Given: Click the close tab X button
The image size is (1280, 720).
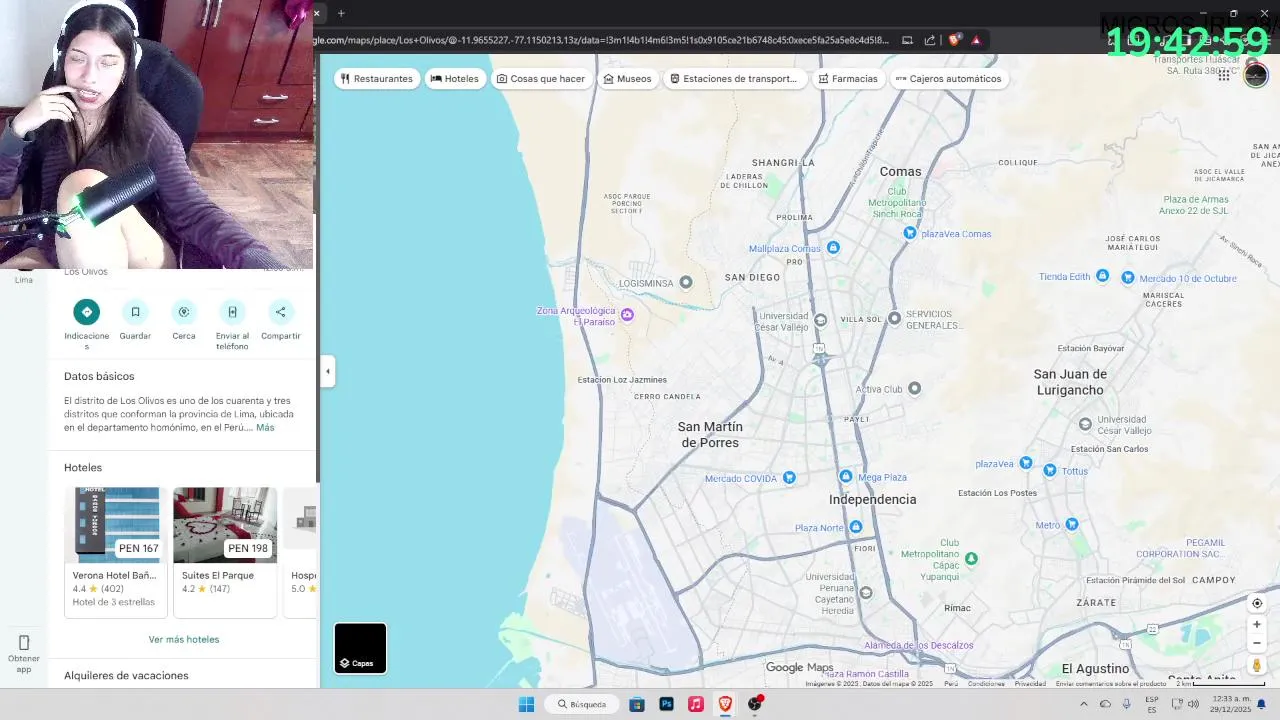Looking at the screenshot, I should point(317,13).
